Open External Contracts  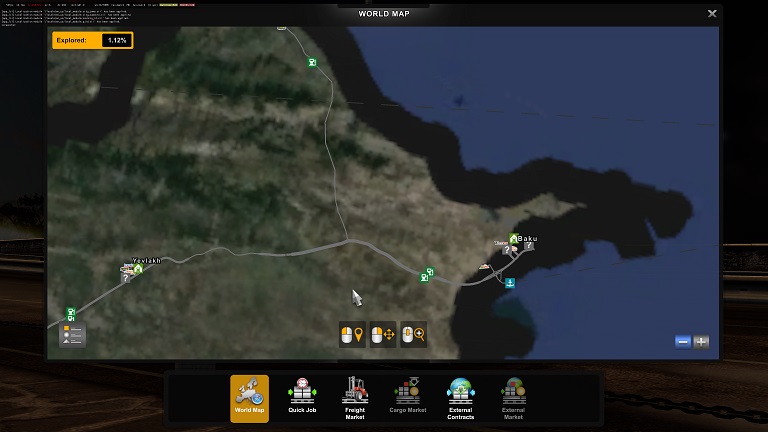click(460, 398)
